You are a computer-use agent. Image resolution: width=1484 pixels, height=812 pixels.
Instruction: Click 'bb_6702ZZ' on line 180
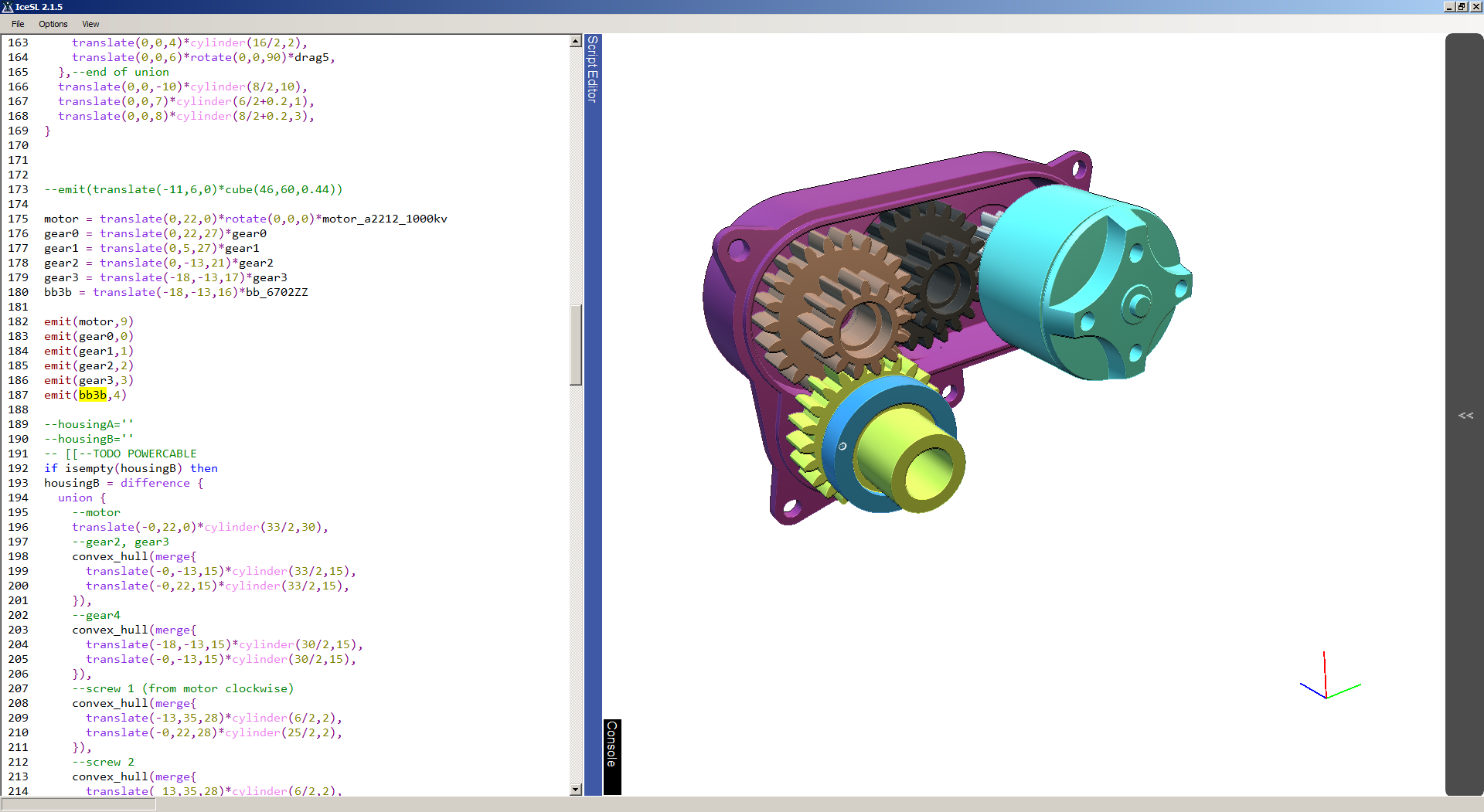(277, 292)
